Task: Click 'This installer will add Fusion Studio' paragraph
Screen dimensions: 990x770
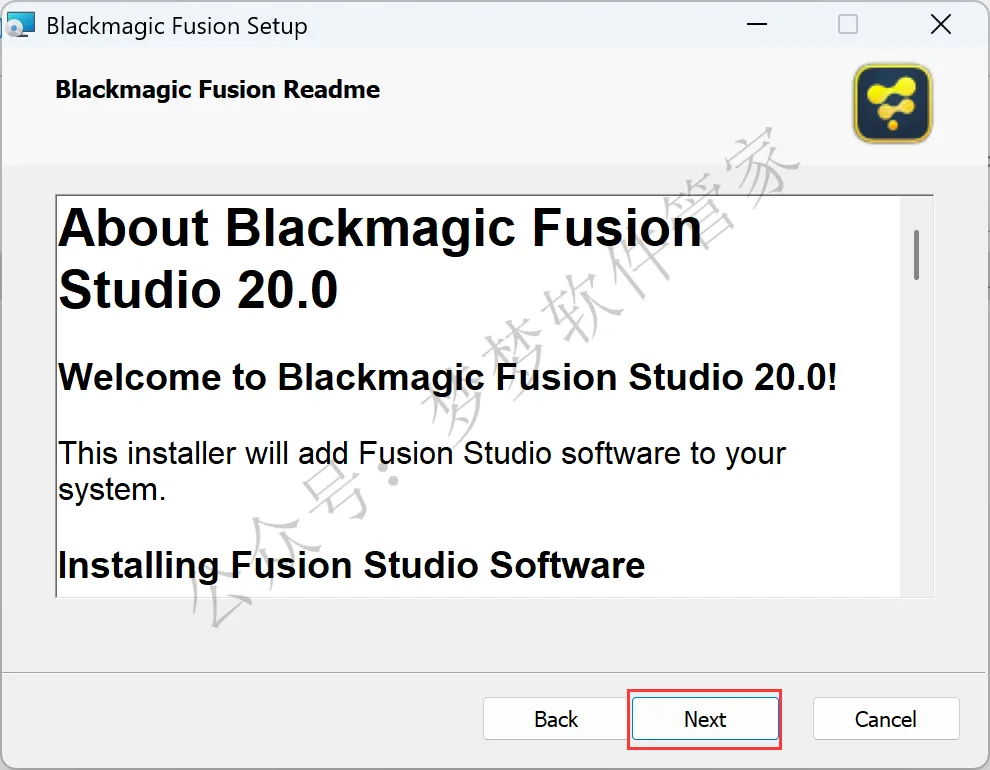Action: pos(422,471)
